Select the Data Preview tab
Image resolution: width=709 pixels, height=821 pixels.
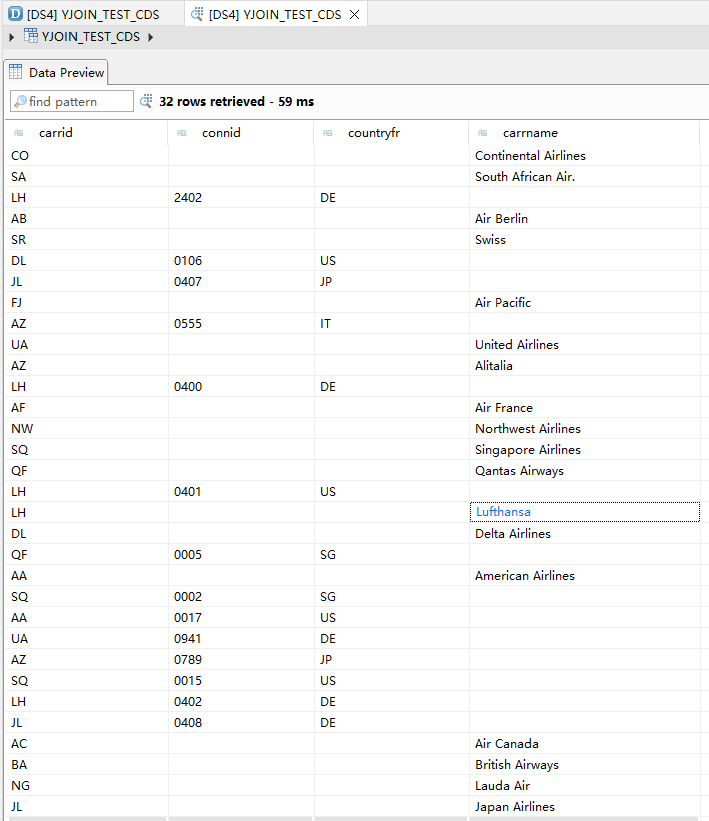(56, 72)
